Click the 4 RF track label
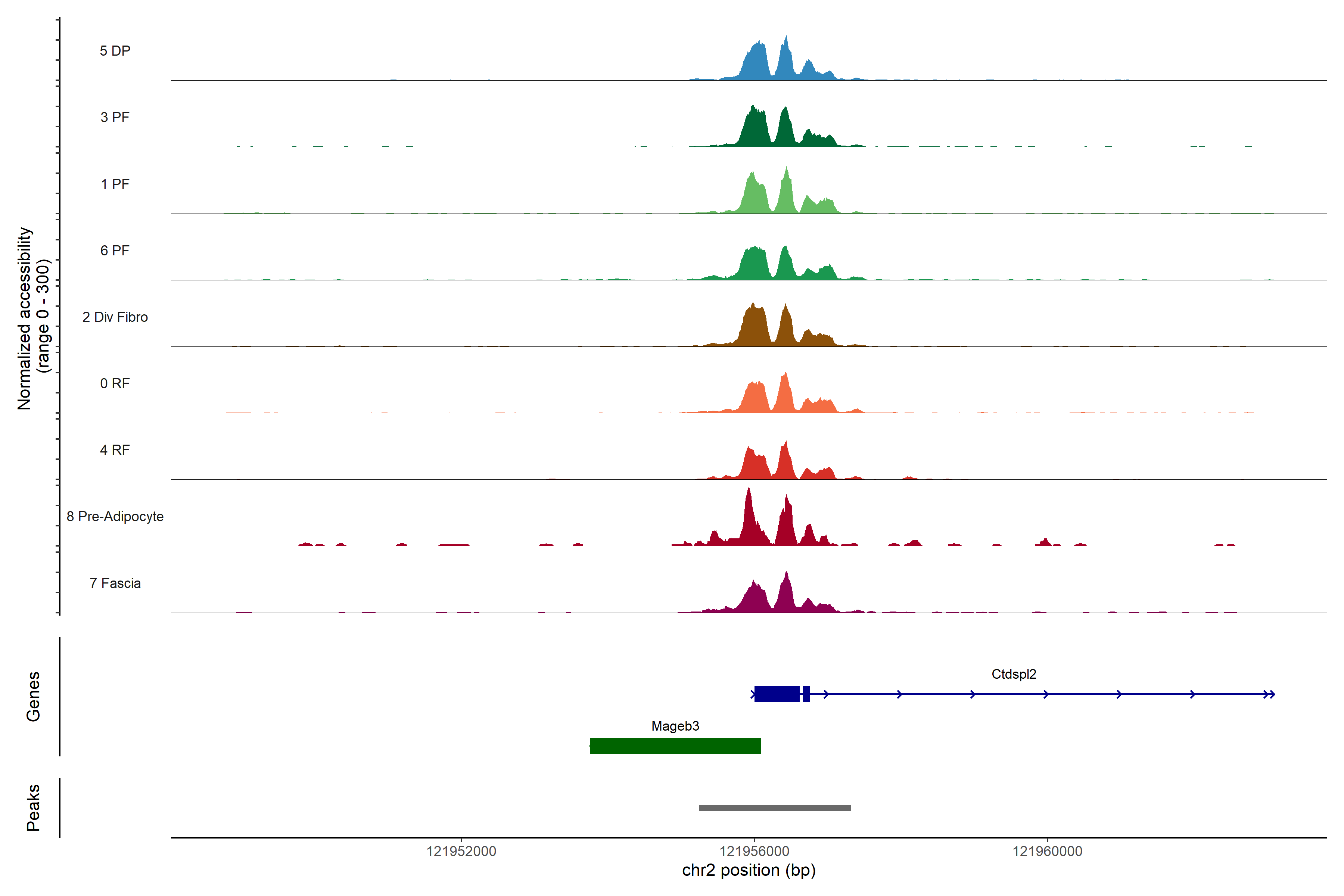Screen dimensions: 1344x896 click(115, 450)
